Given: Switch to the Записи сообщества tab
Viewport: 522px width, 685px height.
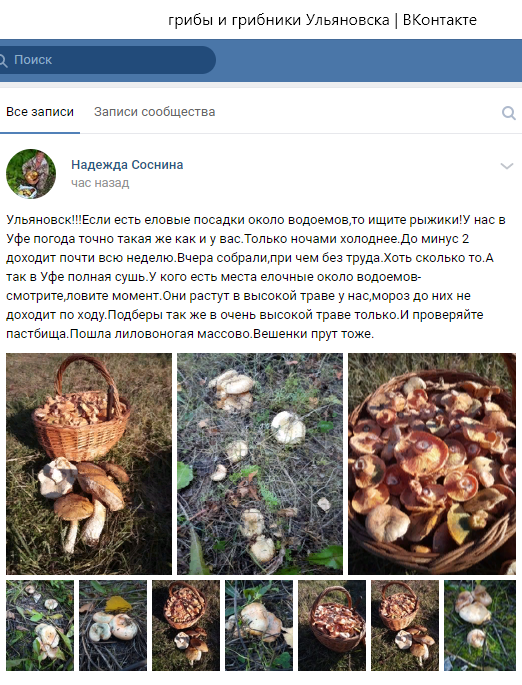Looking at the screenshot, I should coord(155,112).
